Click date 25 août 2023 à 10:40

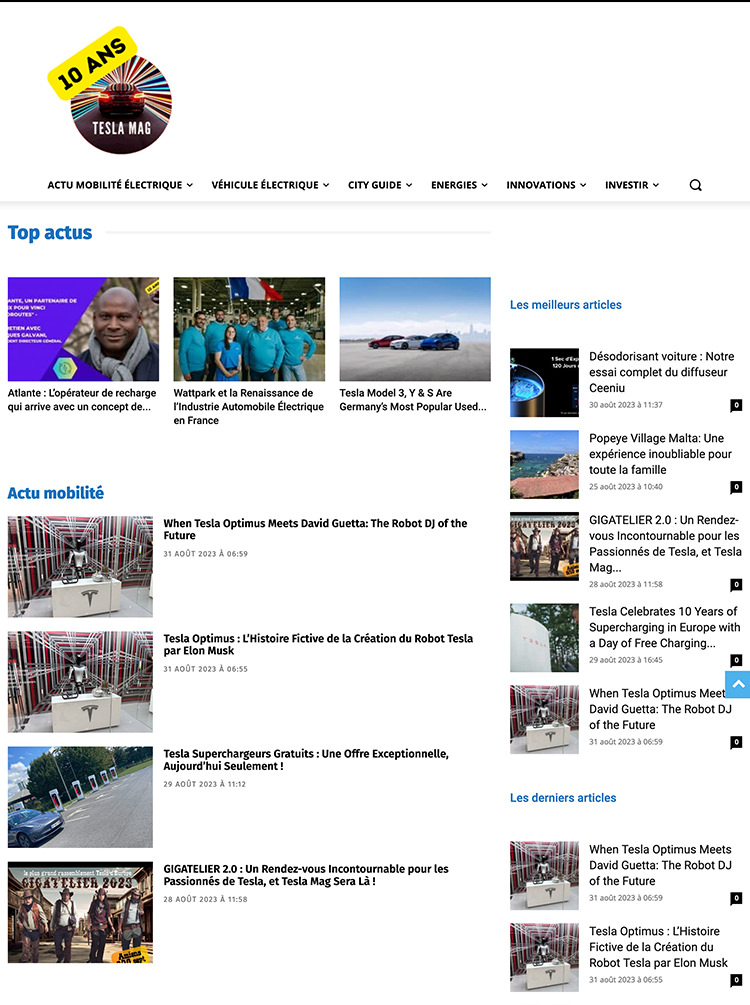(x=626, y=487)
